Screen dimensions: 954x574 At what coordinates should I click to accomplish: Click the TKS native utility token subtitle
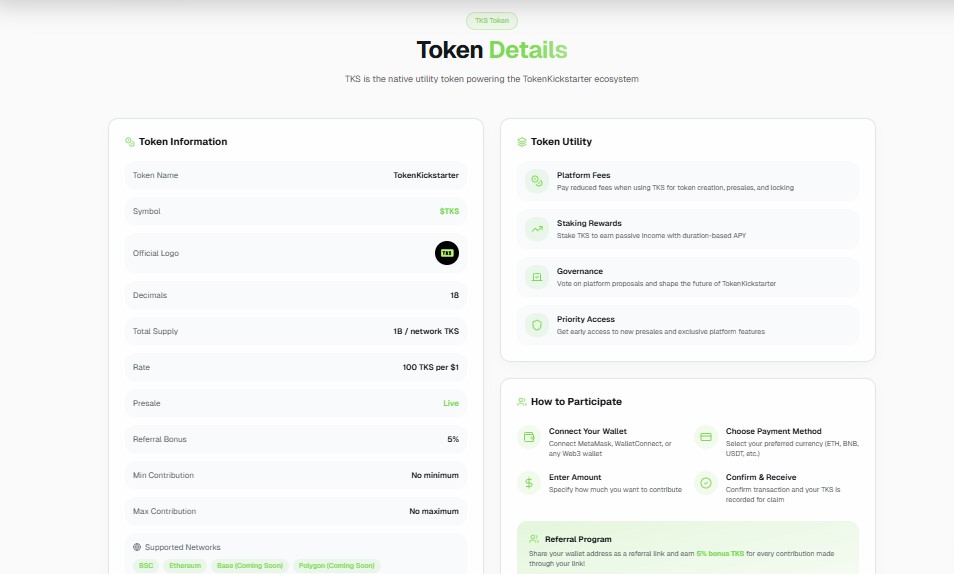[492, 79]
